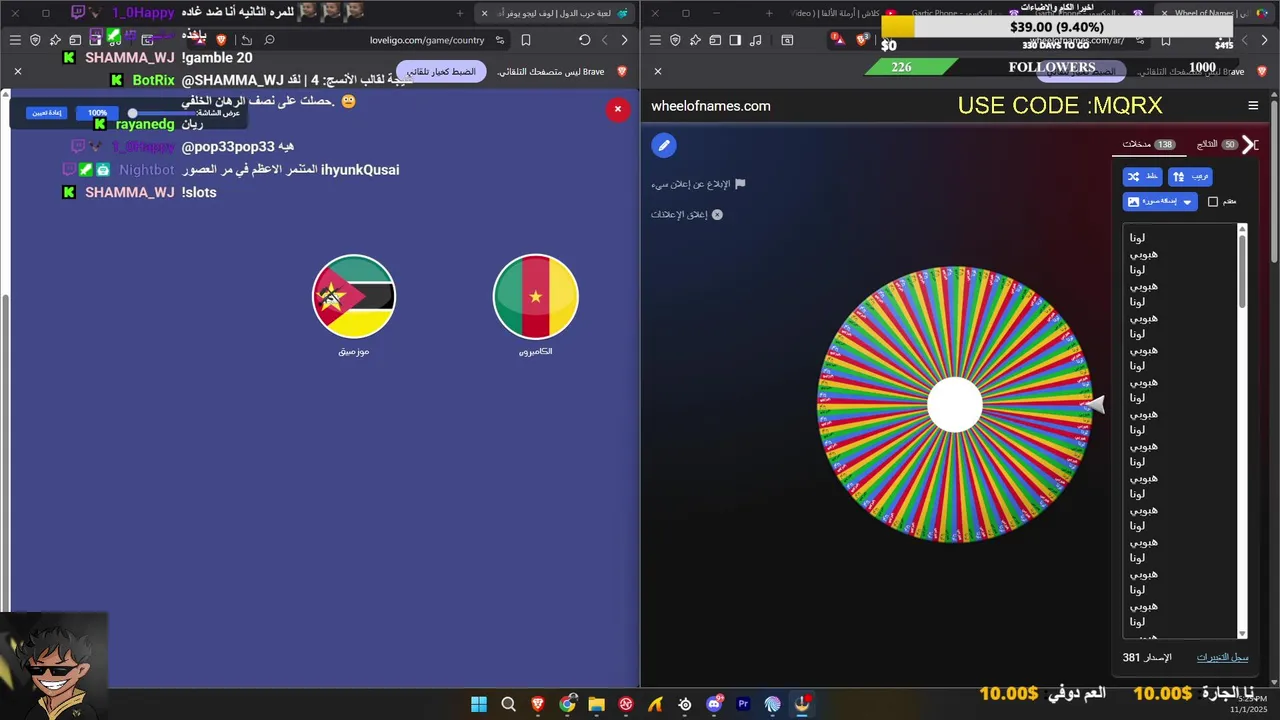Click the close ads link
The width and height of the screenshot is (1280, 720).
[x=687, y=214]
